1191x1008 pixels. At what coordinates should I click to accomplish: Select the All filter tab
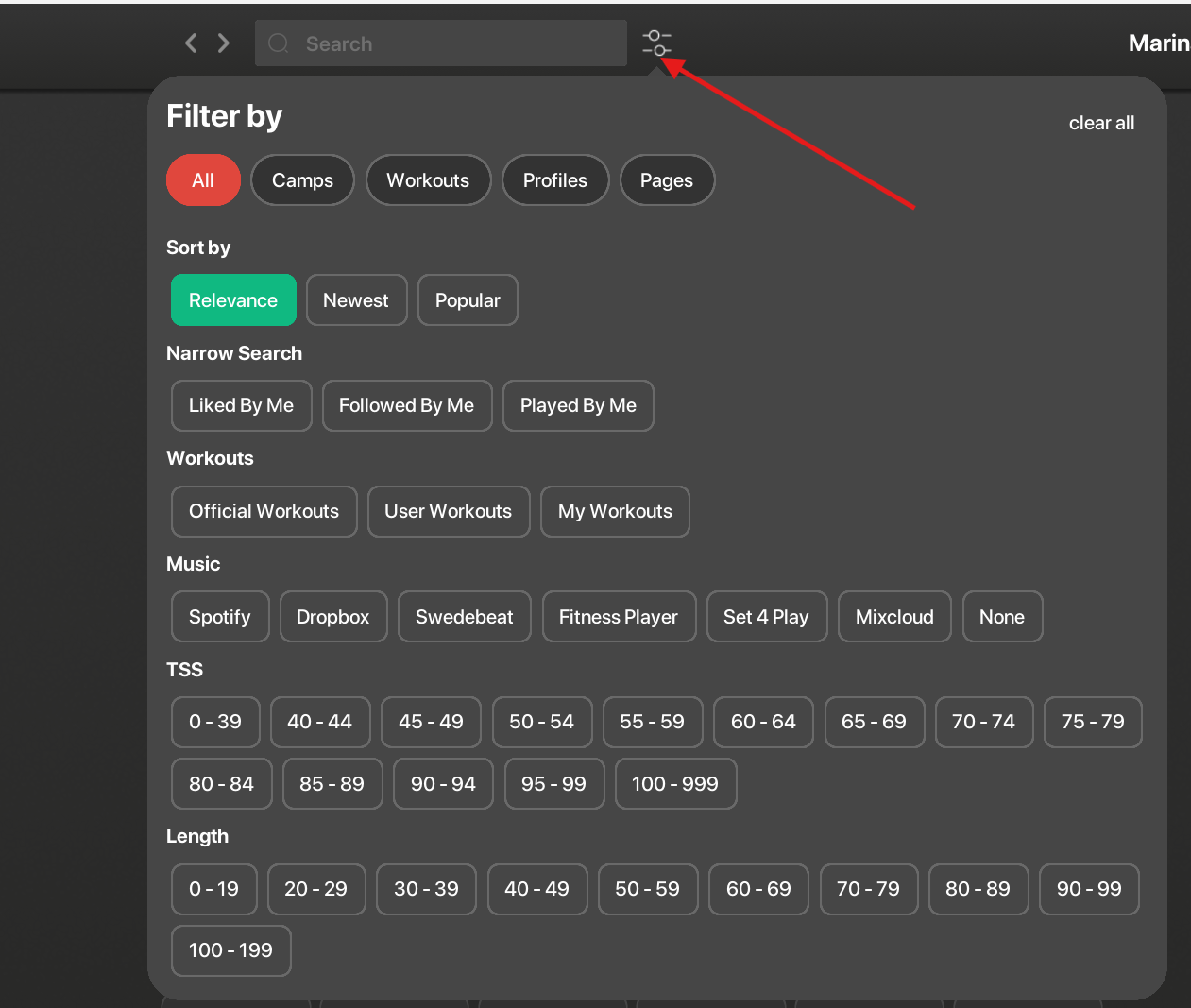[x=203, y=180]
